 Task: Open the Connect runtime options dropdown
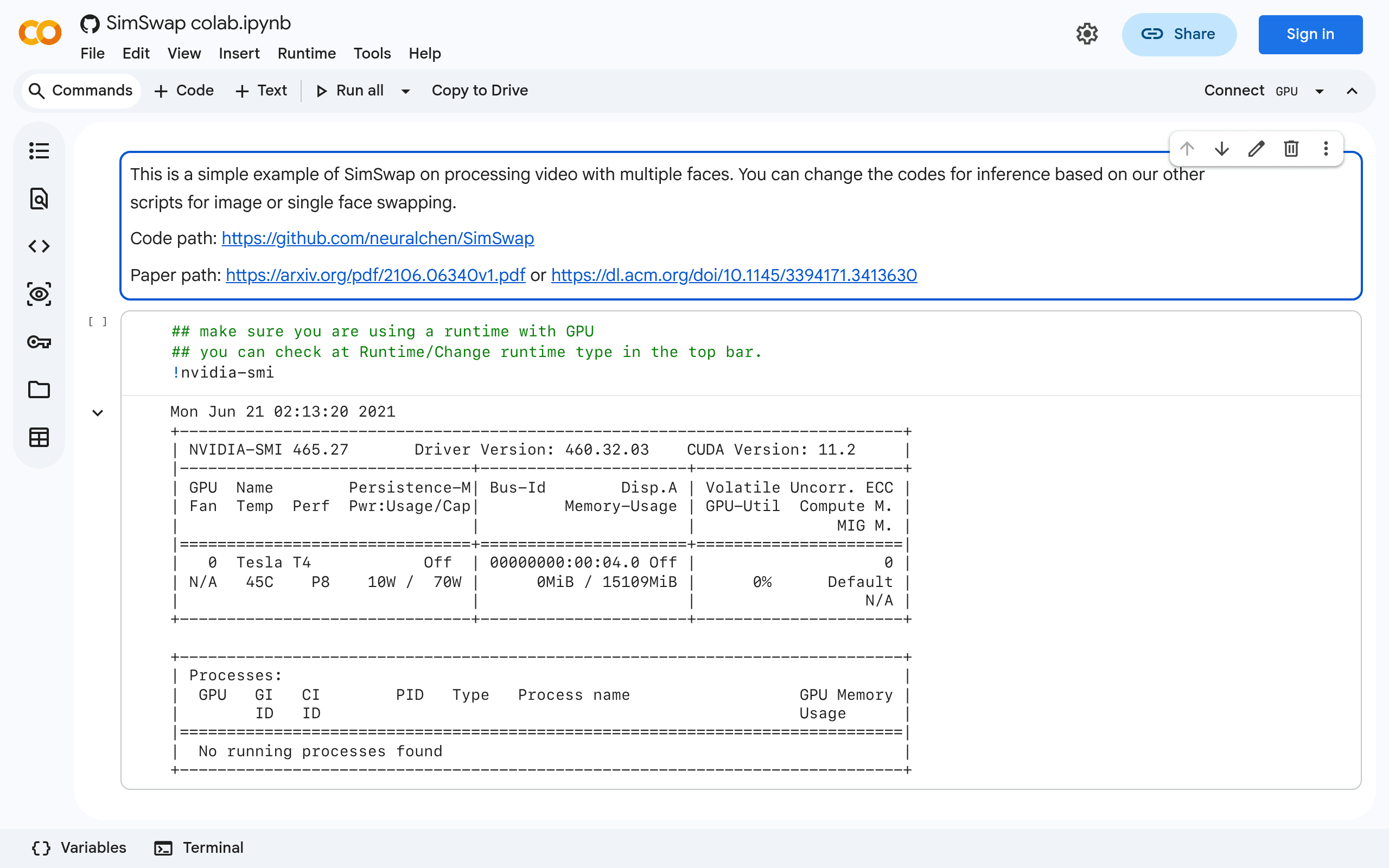[1320, 91]
